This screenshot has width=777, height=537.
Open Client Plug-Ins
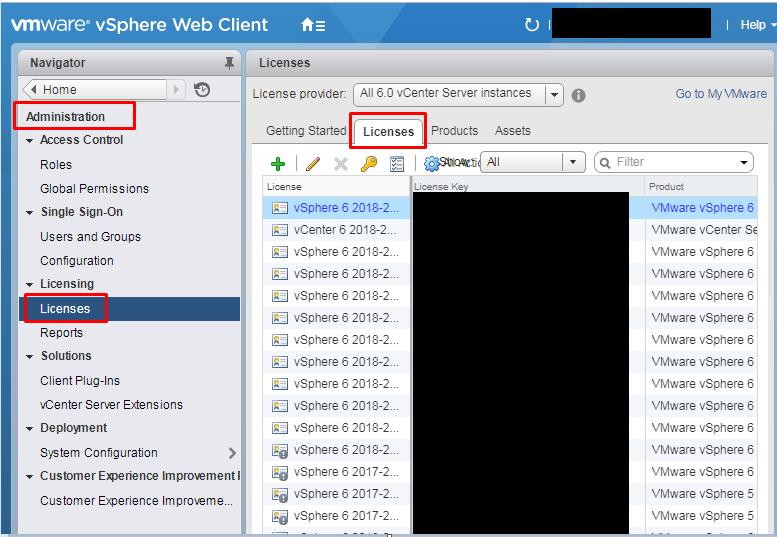tap(80, 381)
